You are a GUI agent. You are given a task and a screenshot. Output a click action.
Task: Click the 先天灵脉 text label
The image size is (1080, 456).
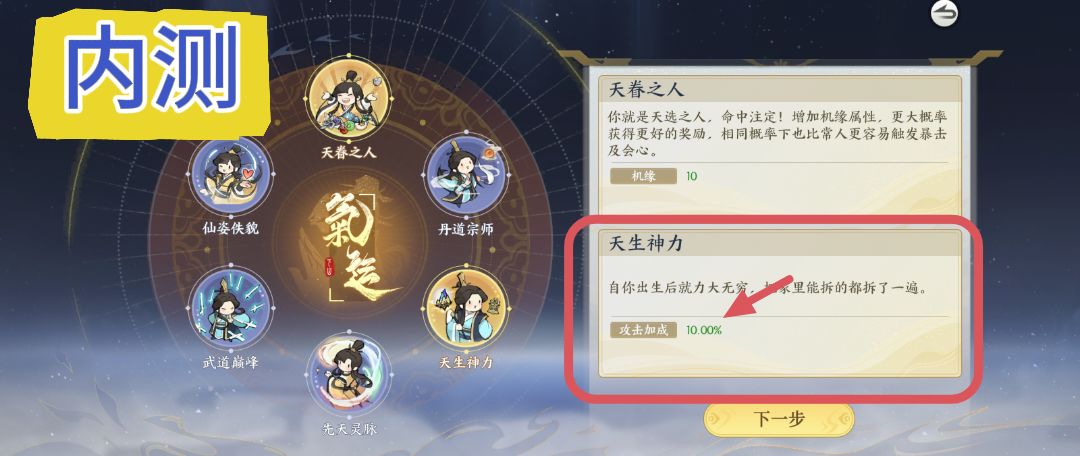click(x=349, y=429)
